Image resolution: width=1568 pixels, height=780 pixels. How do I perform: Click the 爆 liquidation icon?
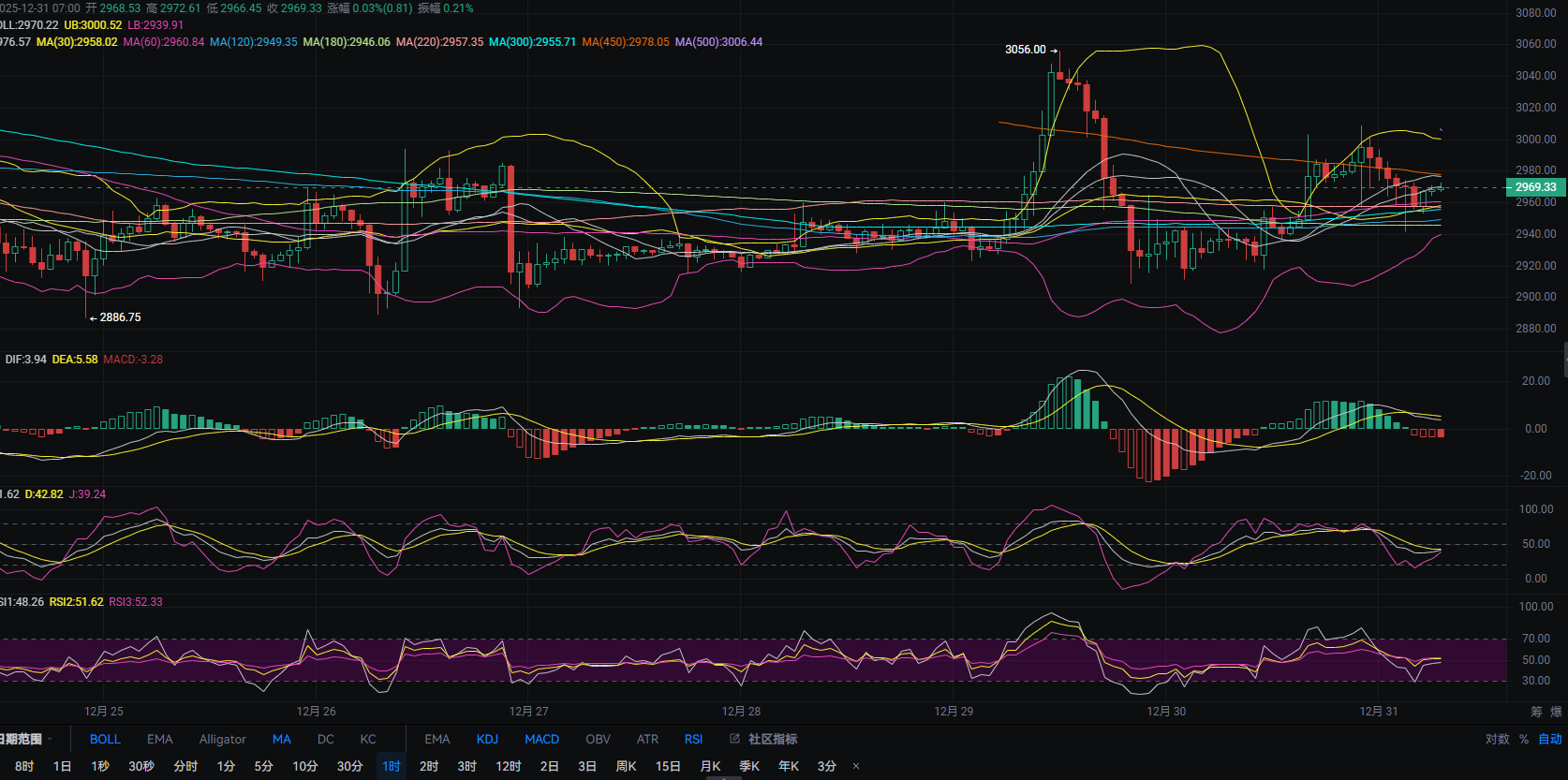(x=1556, y=712)
